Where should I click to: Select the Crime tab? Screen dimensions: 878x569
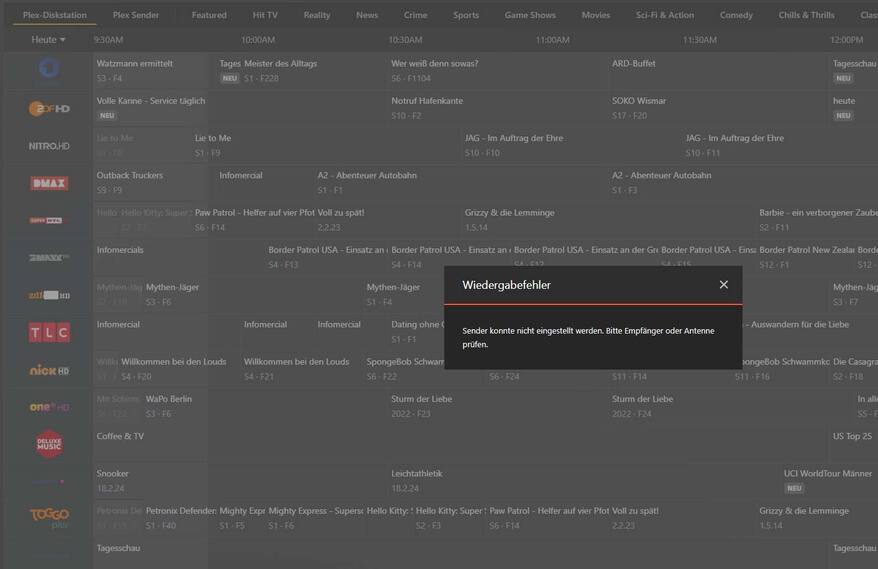pos(415,15)
